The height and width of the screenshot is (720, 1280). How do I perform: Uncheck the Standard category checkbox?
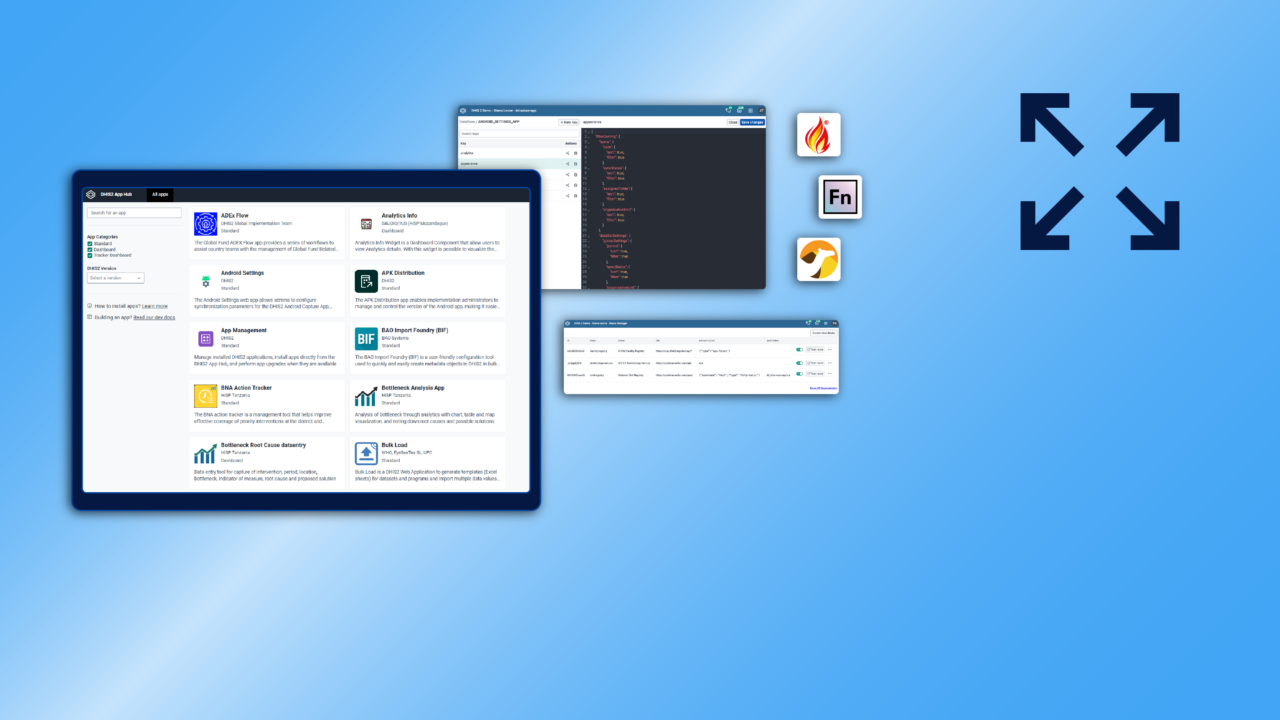click(x=90, y=243)
